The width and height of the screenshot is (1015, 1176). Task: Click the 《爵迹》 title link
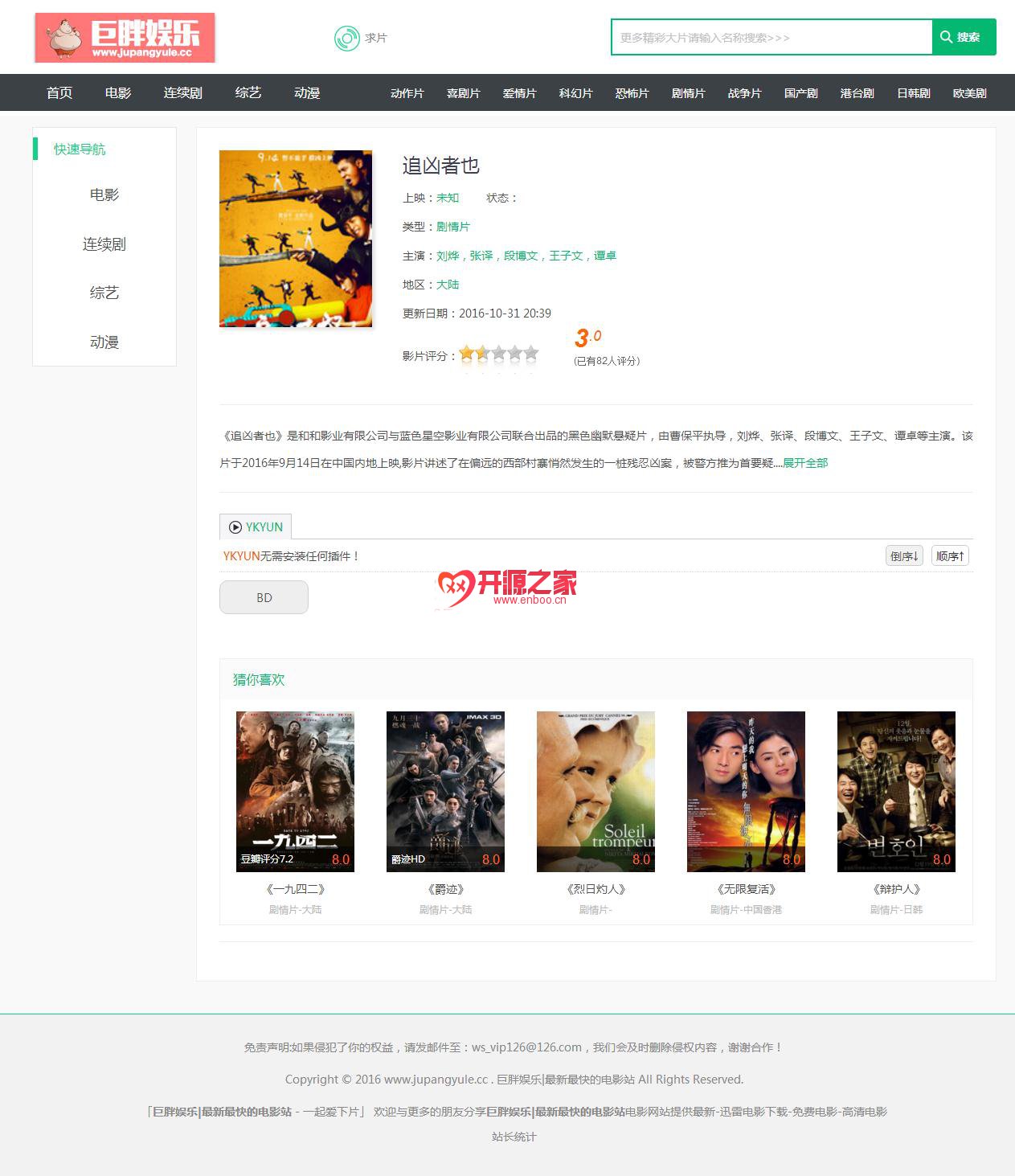point(445,889)
